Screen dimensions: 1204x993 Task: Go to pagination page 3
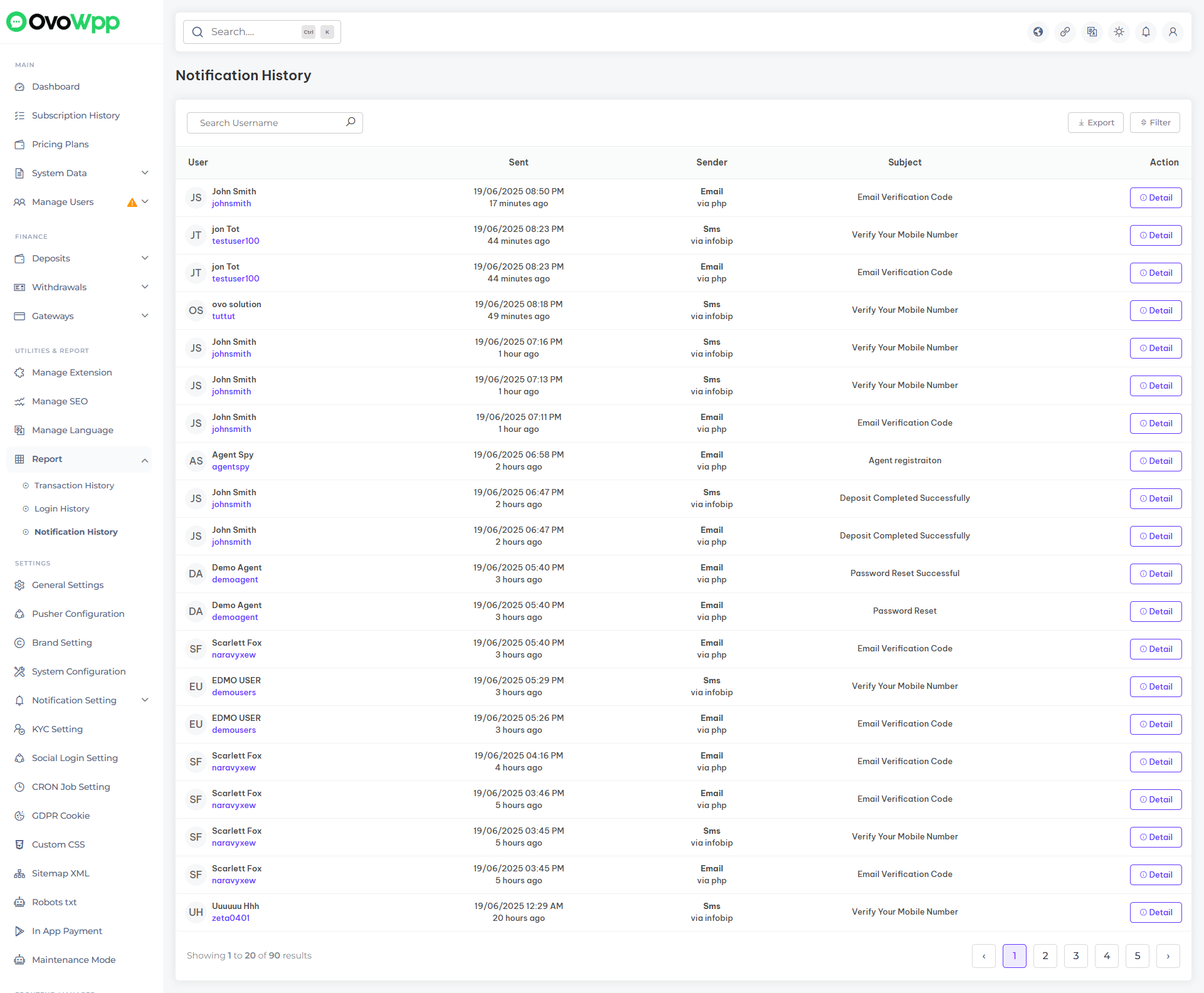[1076, 956]
